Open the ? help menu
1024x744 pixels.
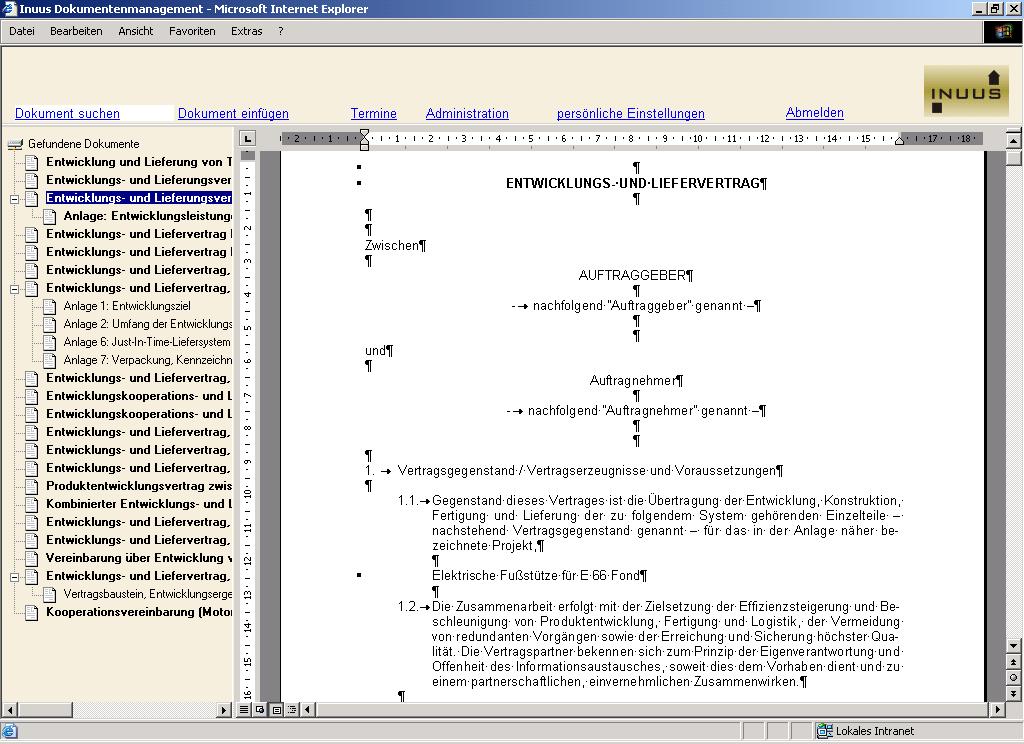(x=280, y=31)
